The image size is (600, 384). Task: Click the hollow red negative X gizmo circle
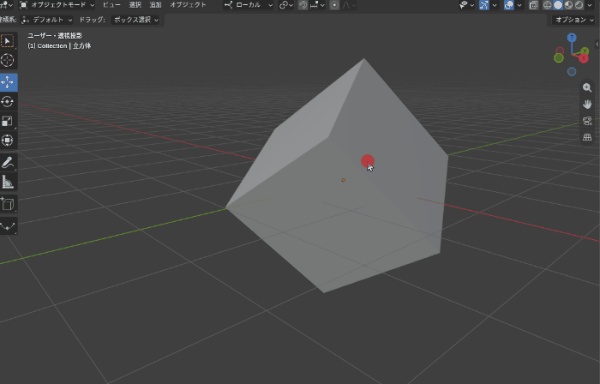tap(560, 50)
